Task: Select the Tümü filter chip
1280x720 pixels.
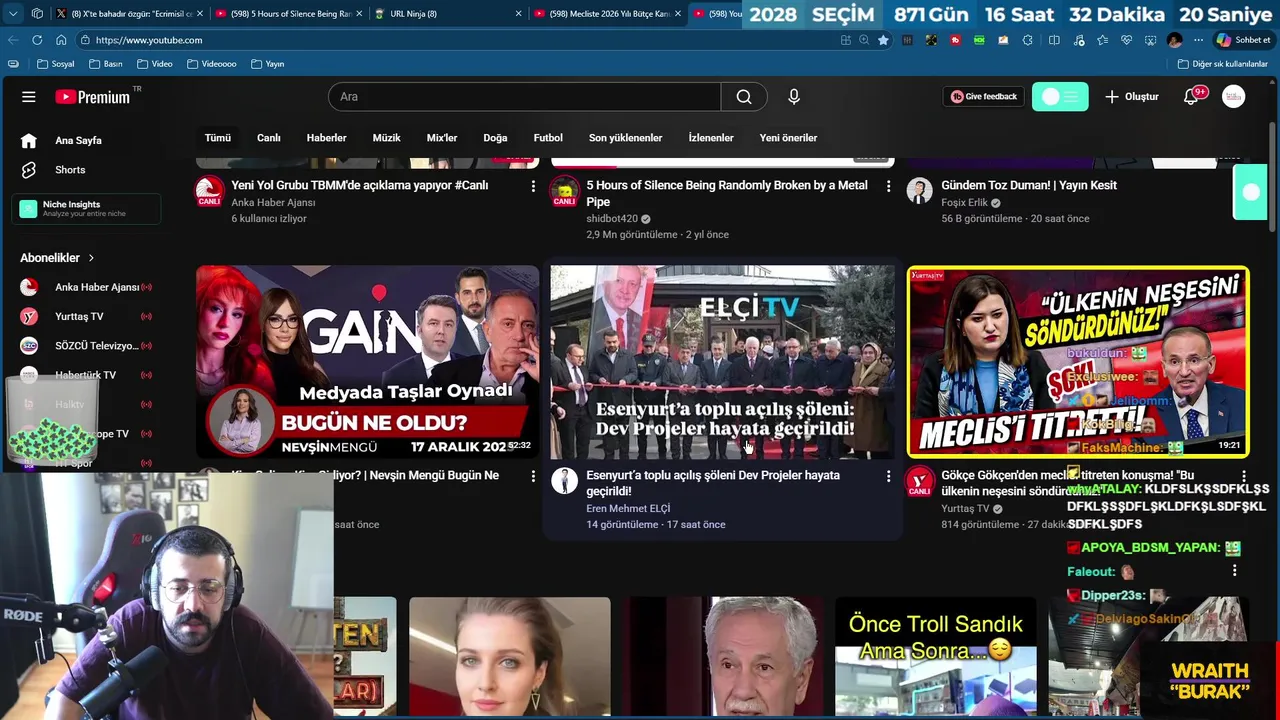Action: point(217,138)
